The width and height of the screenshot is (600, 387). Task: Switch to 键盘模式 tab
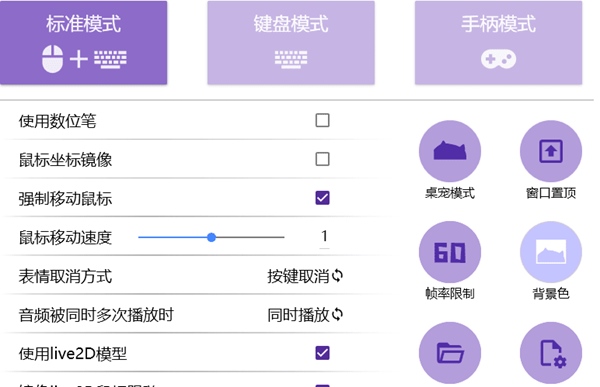[x=291, y=42]
